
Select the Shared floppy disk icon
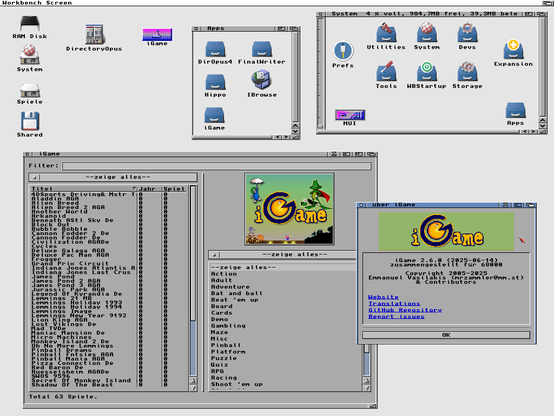pyautogui.click(x=30, y=124)
